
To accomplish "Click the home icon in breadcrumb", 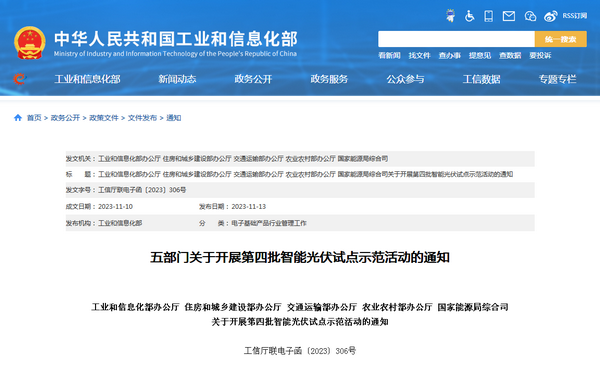I will pos(18,117).
